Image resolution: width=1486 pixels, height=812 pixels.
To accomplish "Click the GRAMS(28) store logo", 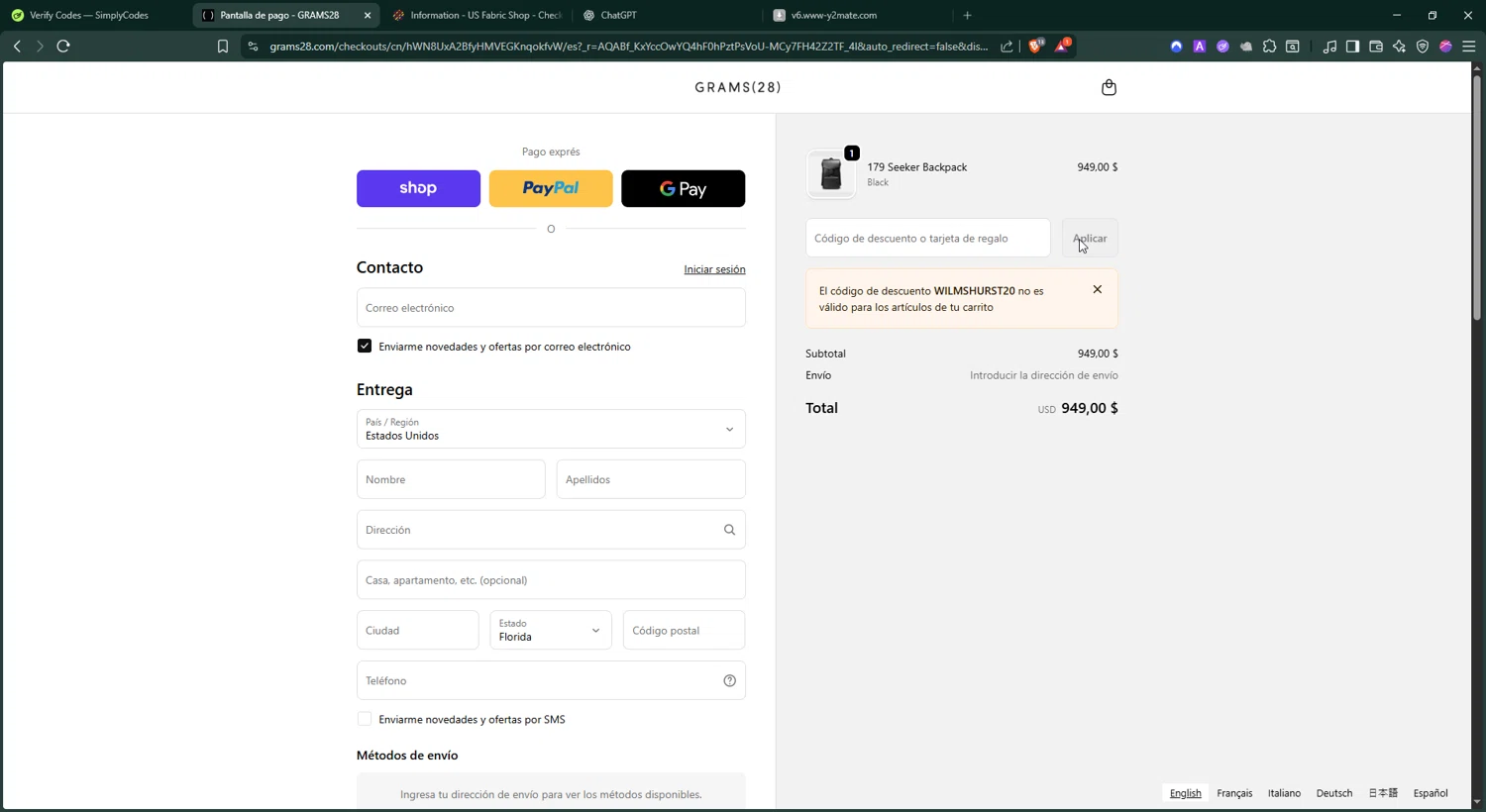I will 738,87.
